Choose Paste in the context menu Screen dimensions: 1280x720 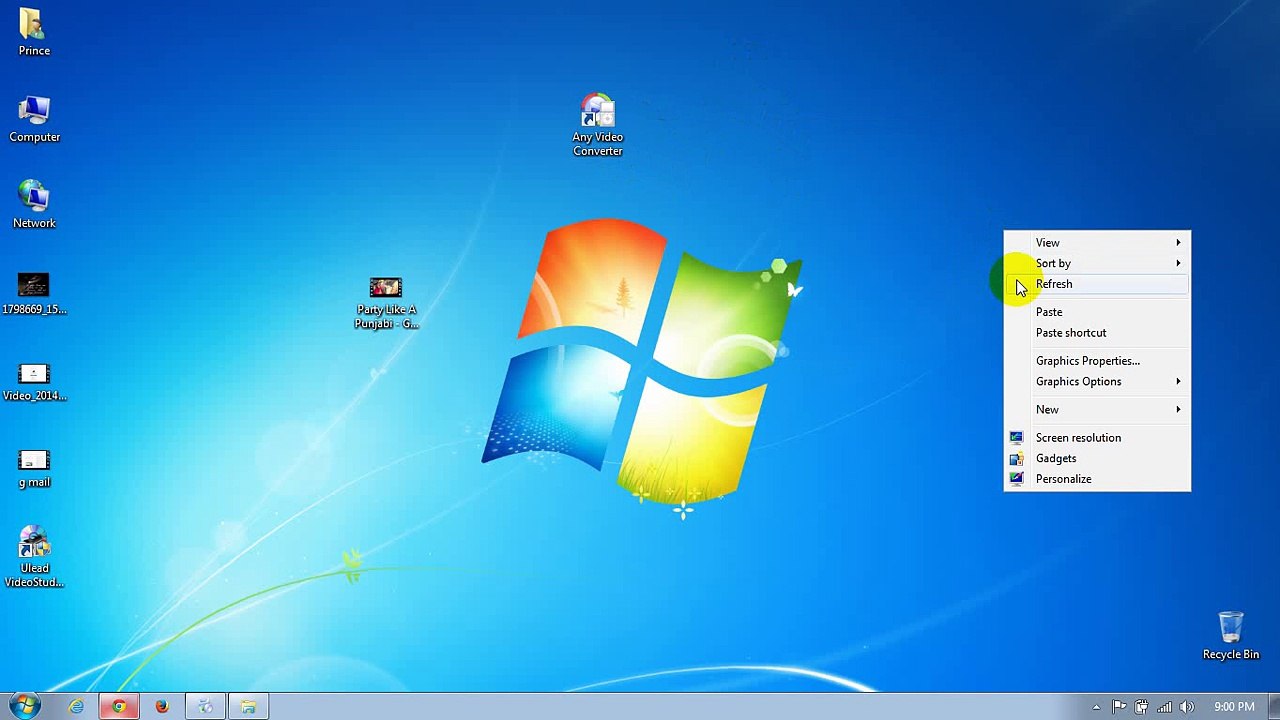1097,312
